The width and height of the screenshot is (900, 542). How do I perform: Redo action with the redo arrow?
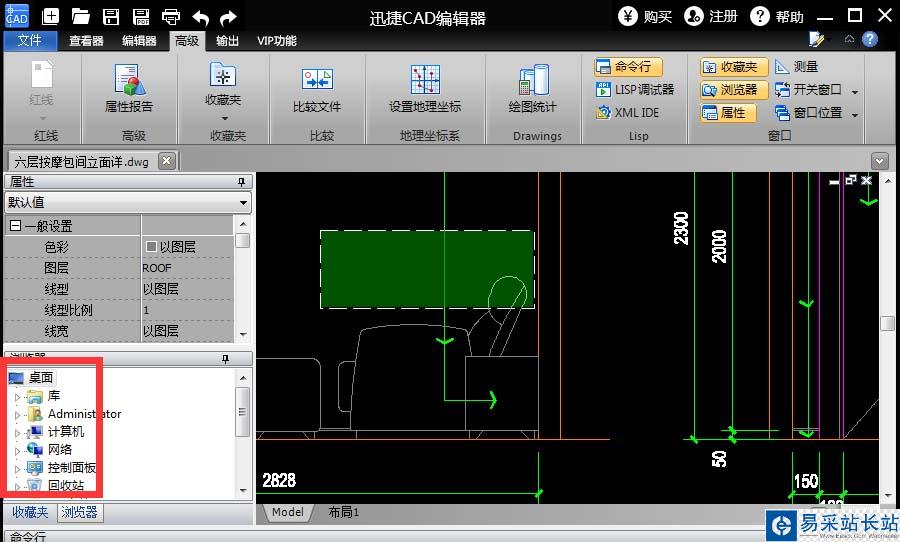pos(228,17)
